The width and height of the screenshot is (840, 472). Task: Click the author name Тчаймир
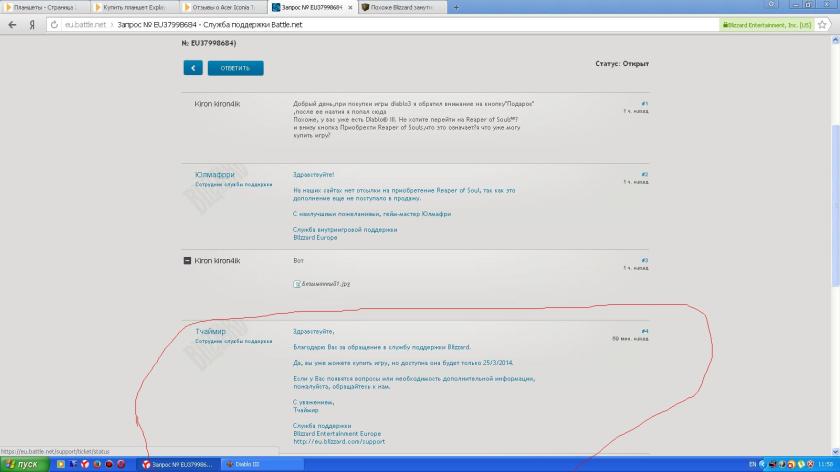[211, 332]
